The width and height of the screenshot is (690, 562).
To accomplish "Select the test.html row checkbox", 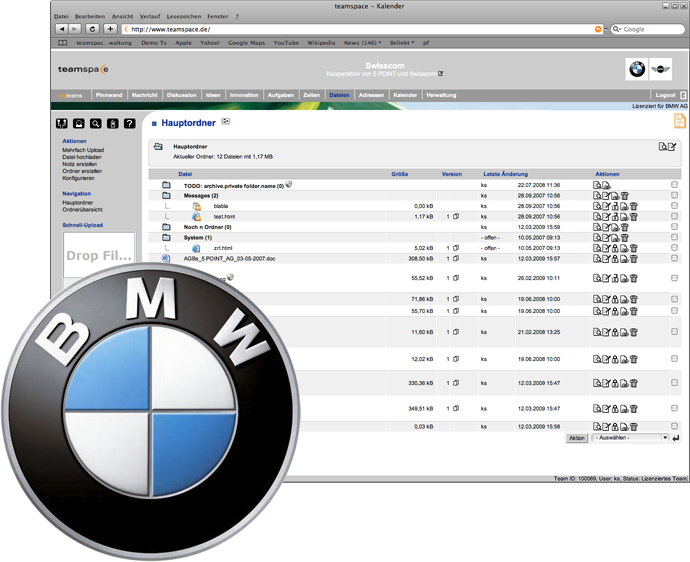I will (x=674, y=216).
